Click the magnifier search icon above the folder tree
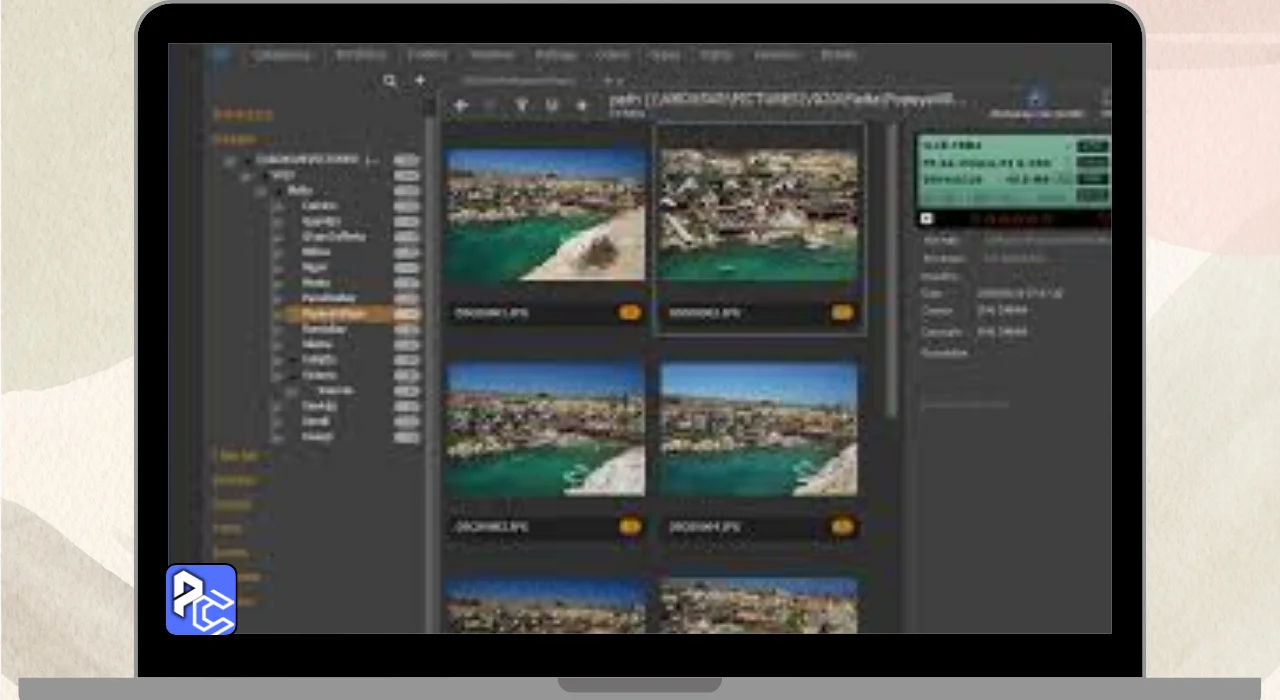Viewport: 1280px width, 700px height. coord(390,81)
